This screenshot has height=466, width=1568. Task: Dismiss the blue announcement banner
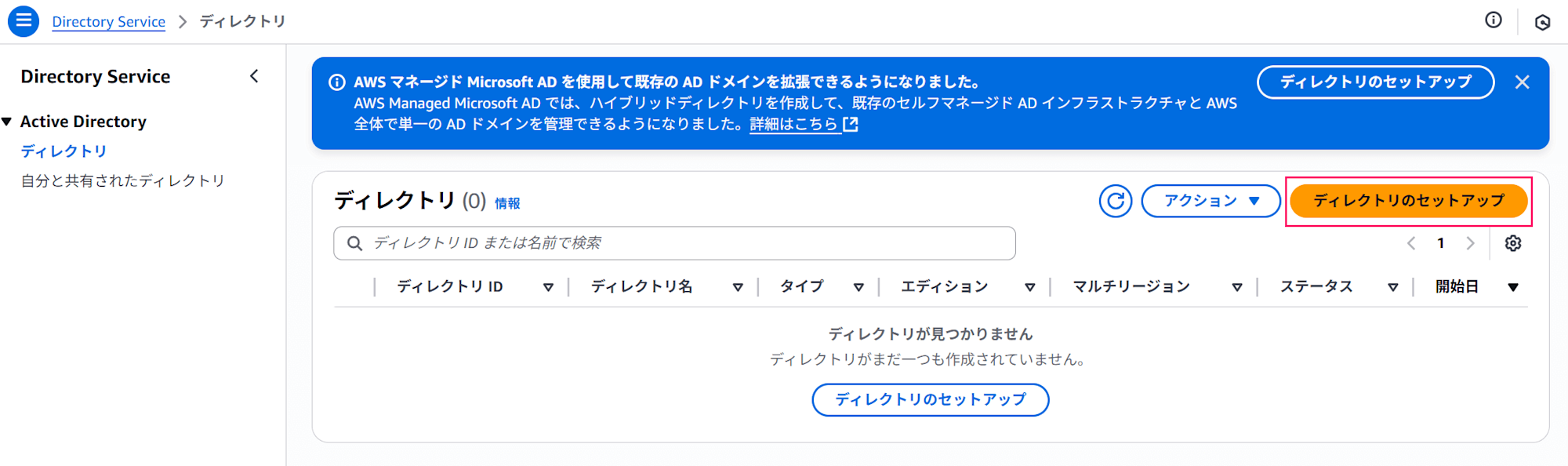(x=1523, y=82)
